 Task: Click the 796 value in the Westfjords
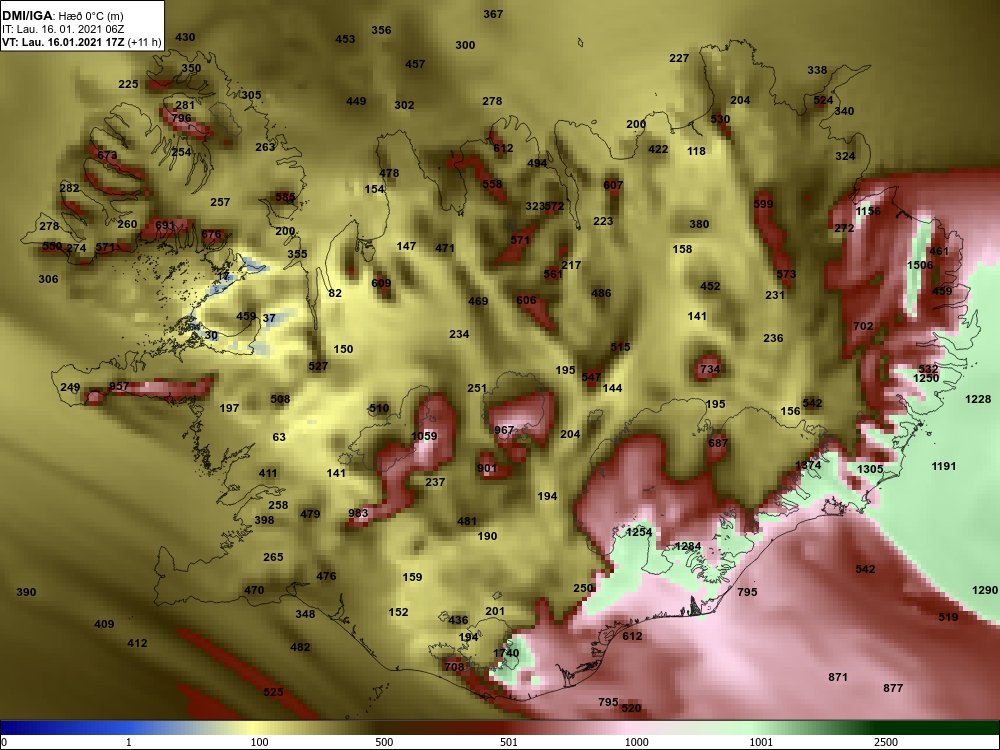(x=181, y=118)
